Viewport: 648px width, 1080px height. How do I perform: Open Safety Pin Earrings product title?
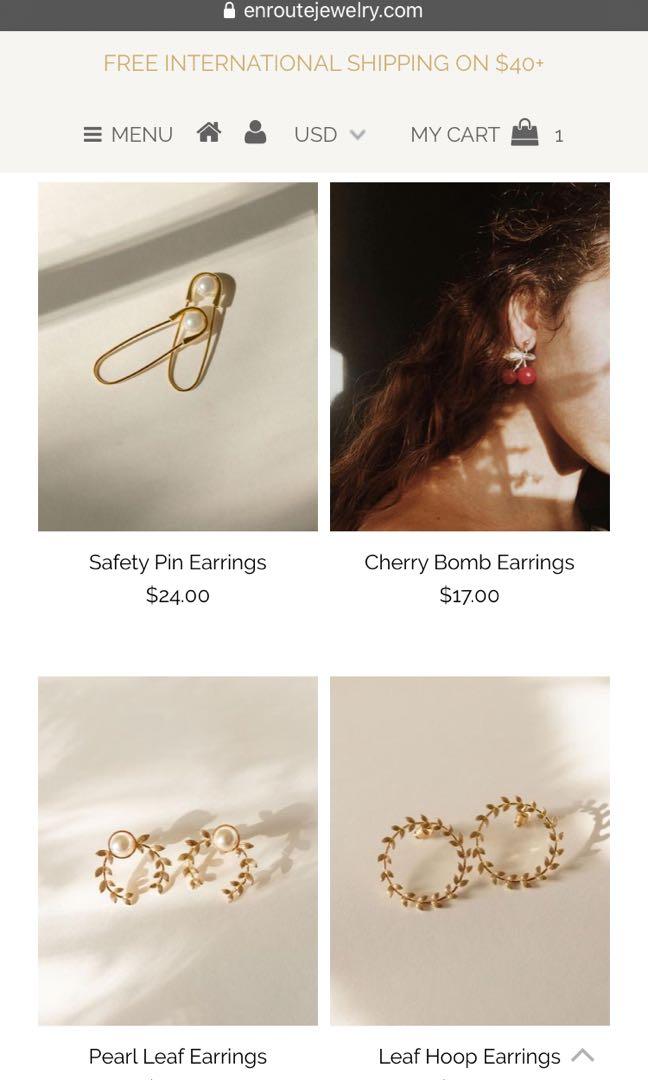[x=178, y=563]
